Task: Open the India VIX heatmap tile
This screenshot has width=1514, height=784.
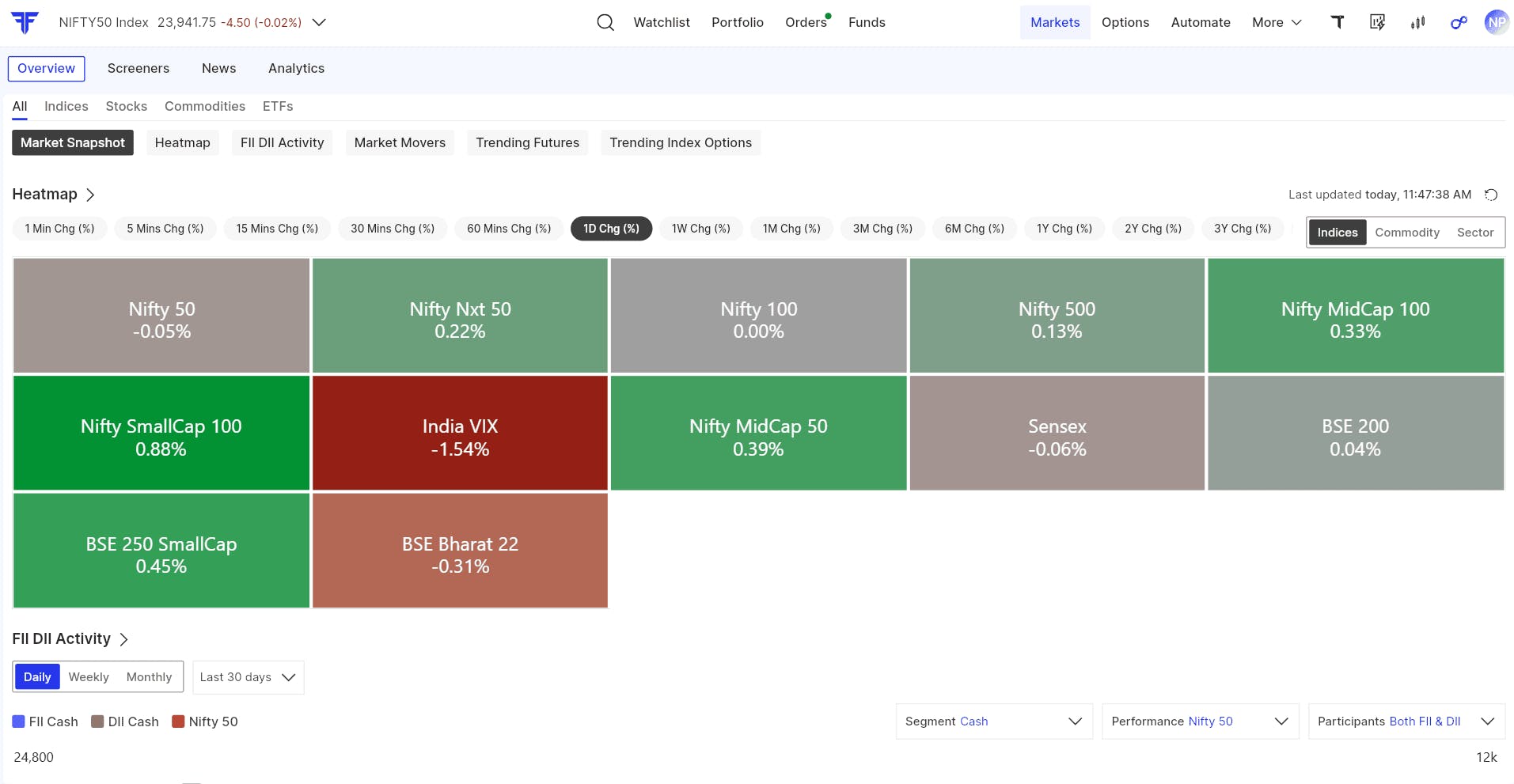Action: (460, 434)
